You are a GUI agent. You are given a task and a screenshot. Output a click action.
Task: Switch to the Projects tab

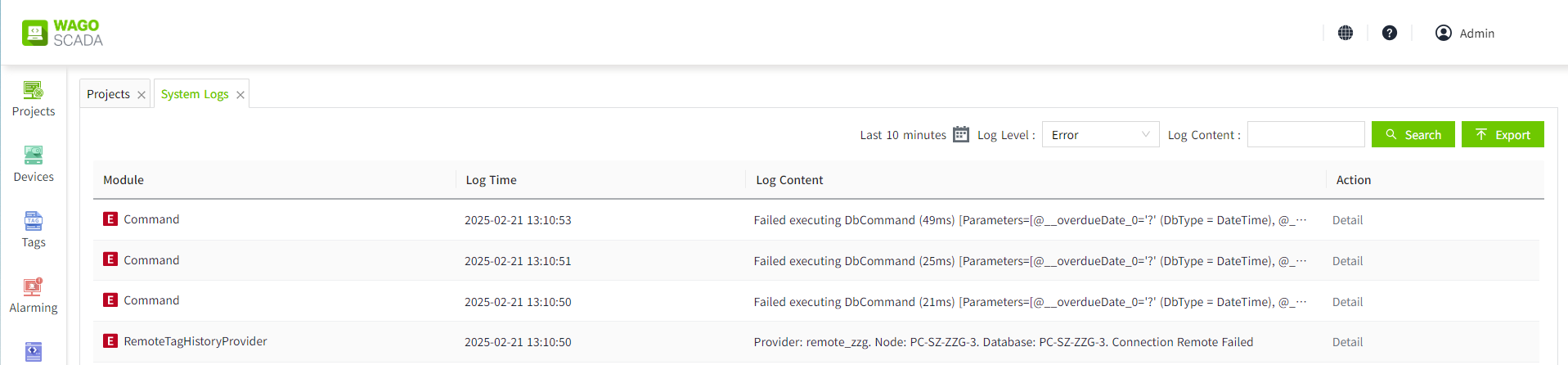pos(108,94)
